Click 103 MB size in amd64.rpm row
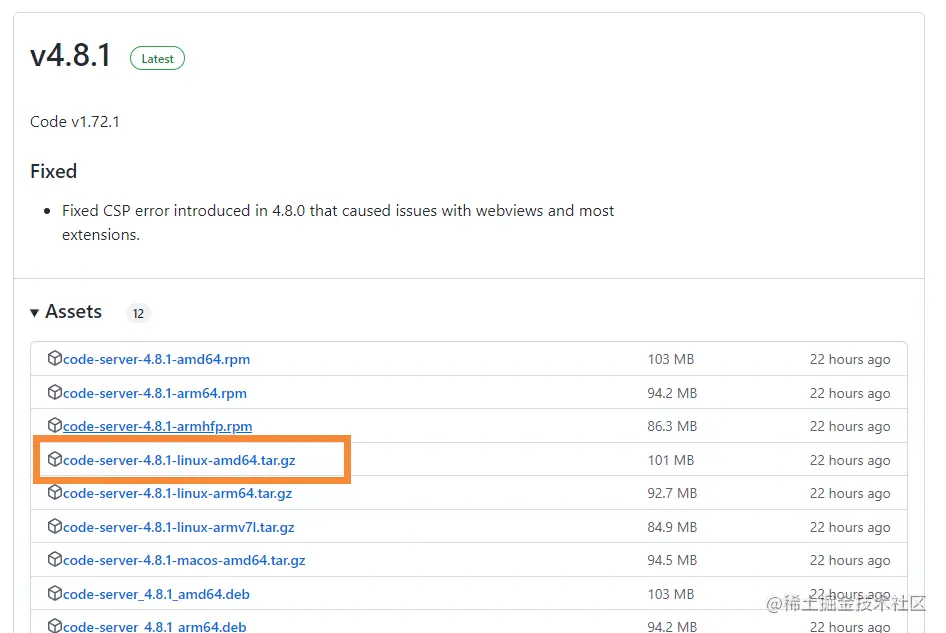This screenshot has width=946, height=633. coord(671,359)
